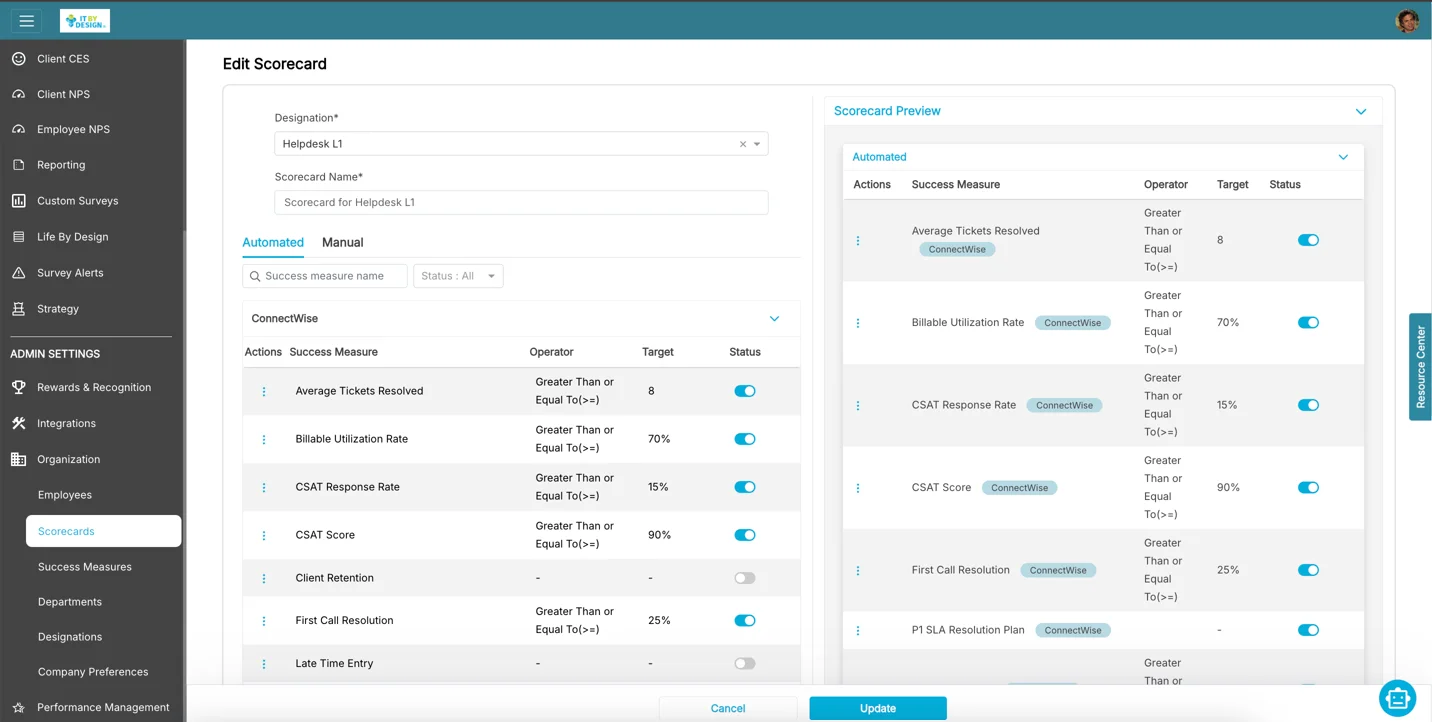1432x722 pixels.
Task: Collapse the ConnectWise section
Action: pos(774,318)
